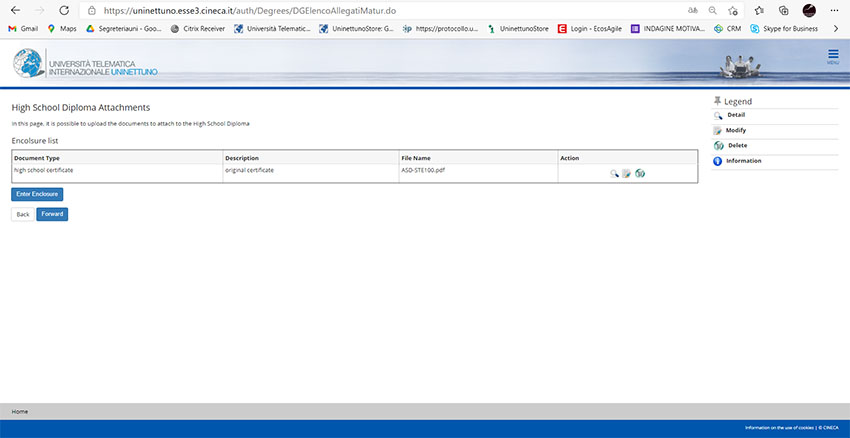Reload the page with the refresh icon

64,10
